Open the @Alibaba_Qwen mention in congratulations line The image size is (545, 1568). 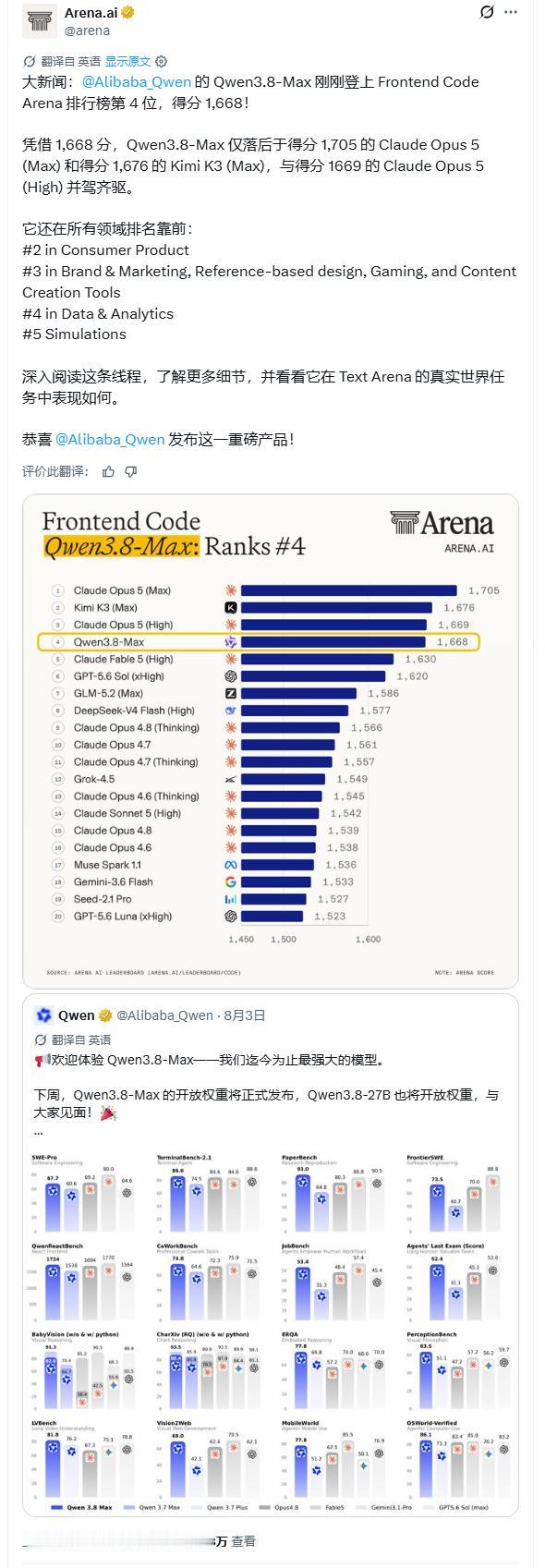pos(110,439)
